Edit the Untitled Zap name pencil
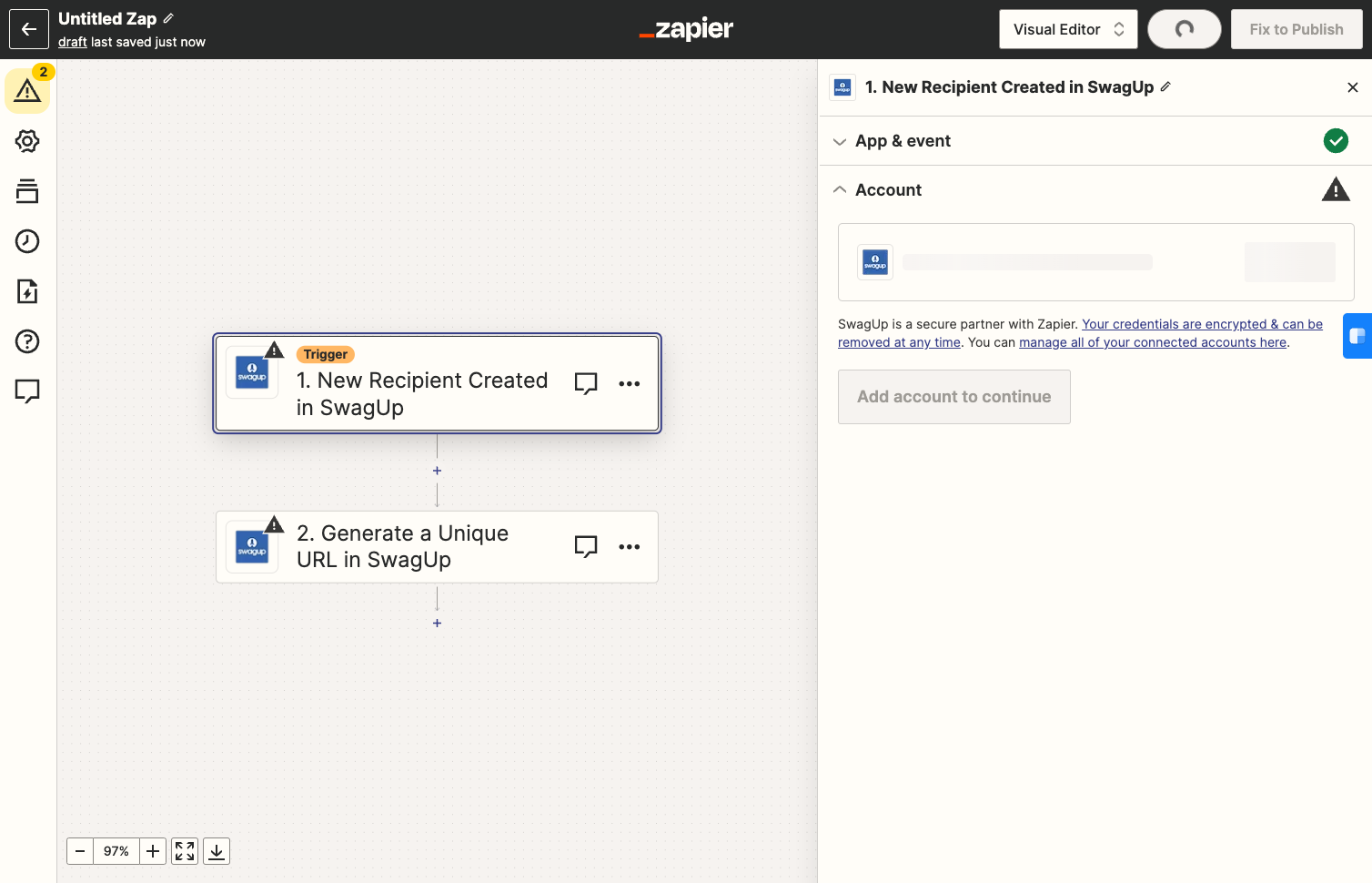1372x883 pixels. pyautogui.click(x=168, y=18)
